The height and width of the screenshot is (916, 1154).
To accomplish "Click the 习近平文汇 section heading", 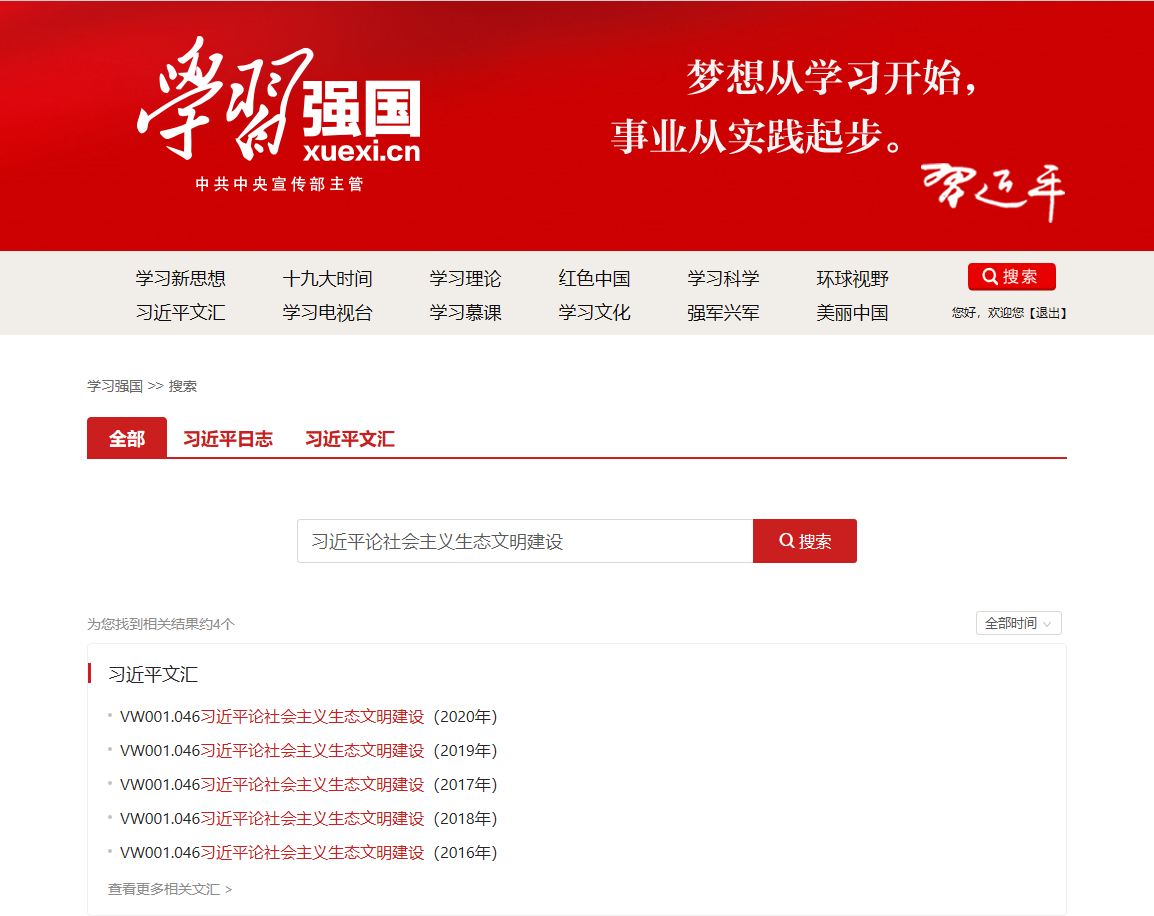I will [x=153, y=674].
